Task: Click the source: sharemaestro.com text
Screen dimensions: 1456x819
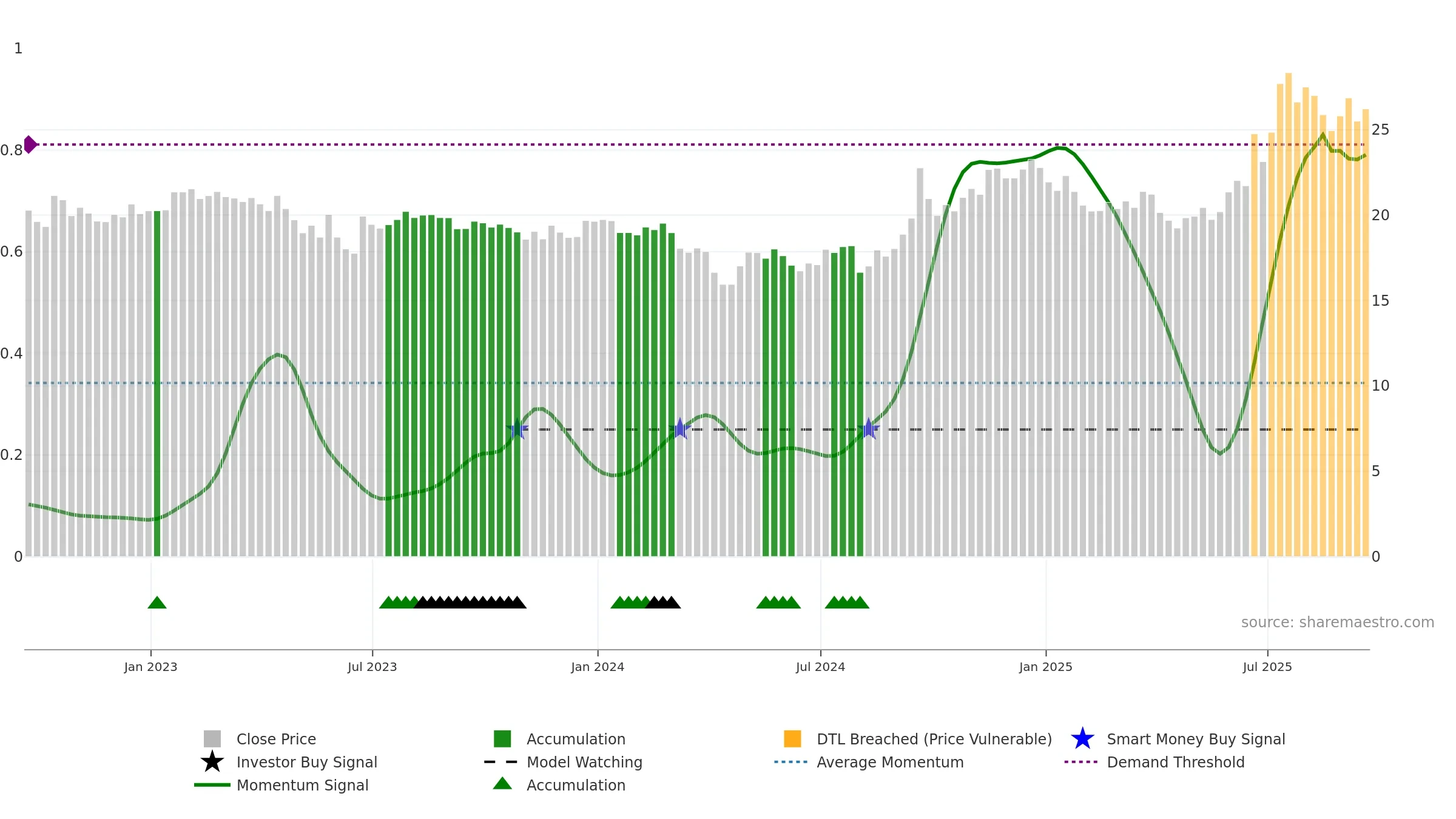Action: click(x=1338, y=622)
